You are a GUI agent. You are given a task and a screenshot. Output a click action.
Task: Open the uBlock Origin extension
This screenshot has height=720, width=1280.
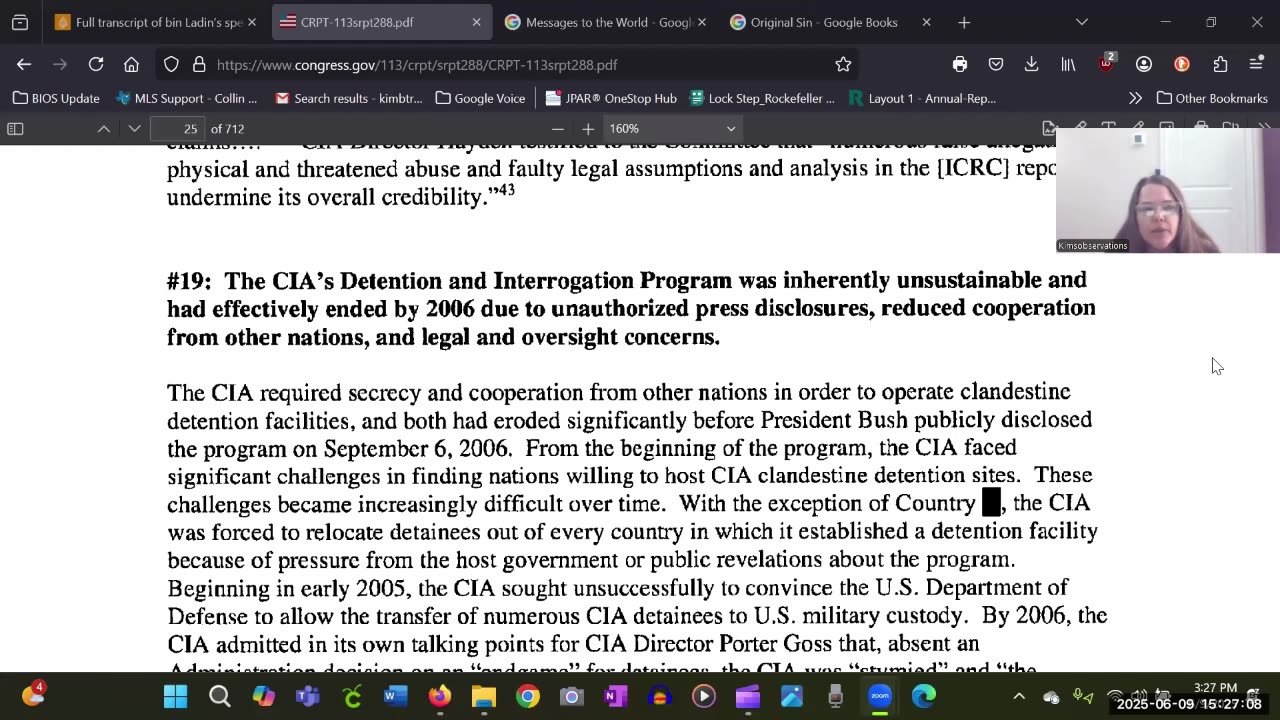pos(1106,64)
